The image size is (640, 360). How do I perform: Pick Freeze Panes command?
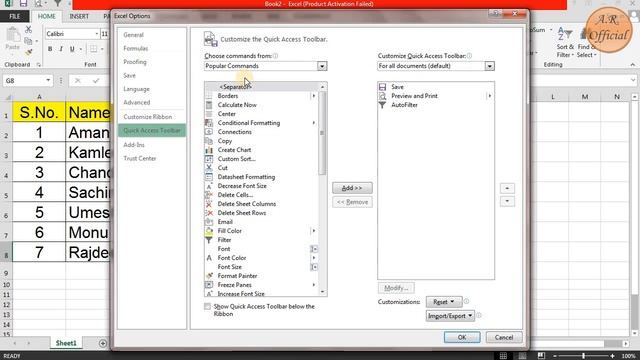tap(261, 284)
